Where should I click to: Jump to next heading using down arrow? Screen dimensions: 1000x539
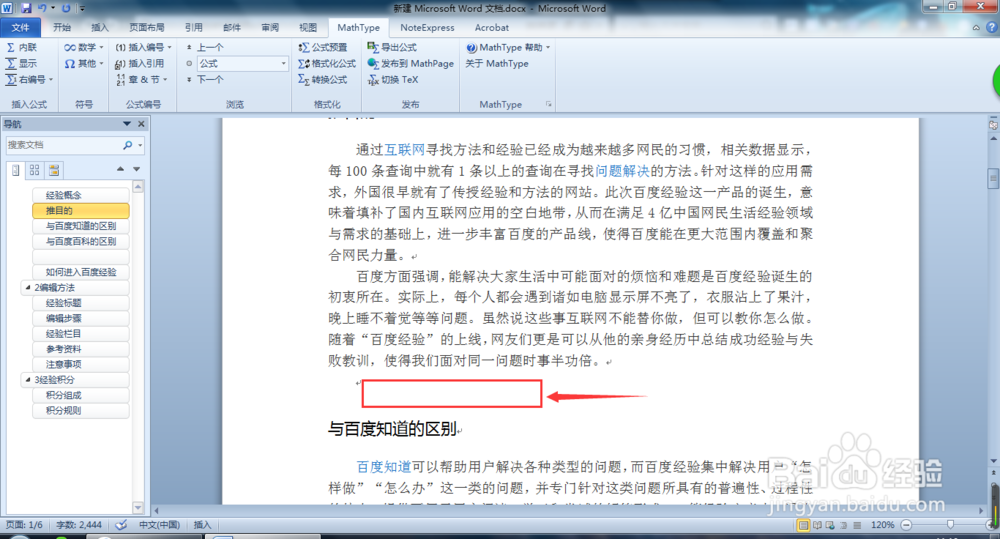pos(136,169)
